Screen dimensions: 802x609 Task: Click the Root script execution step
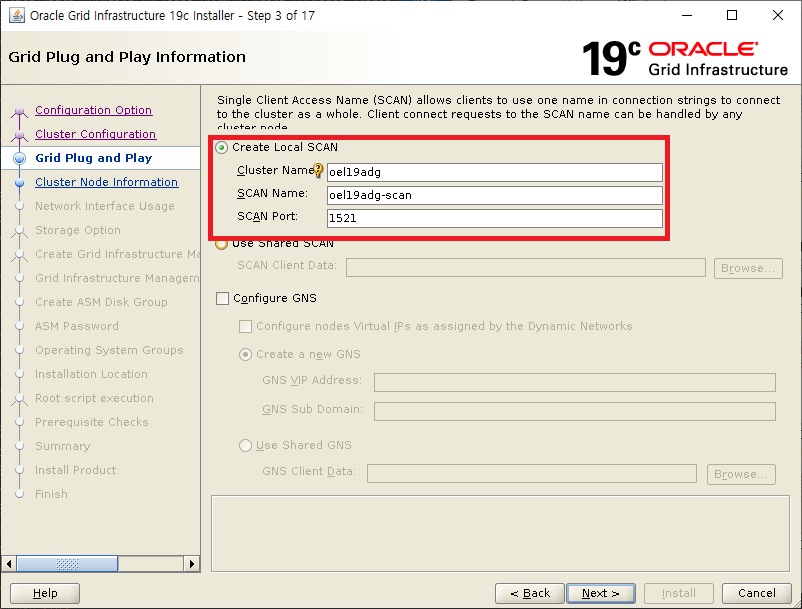(94, 398)
